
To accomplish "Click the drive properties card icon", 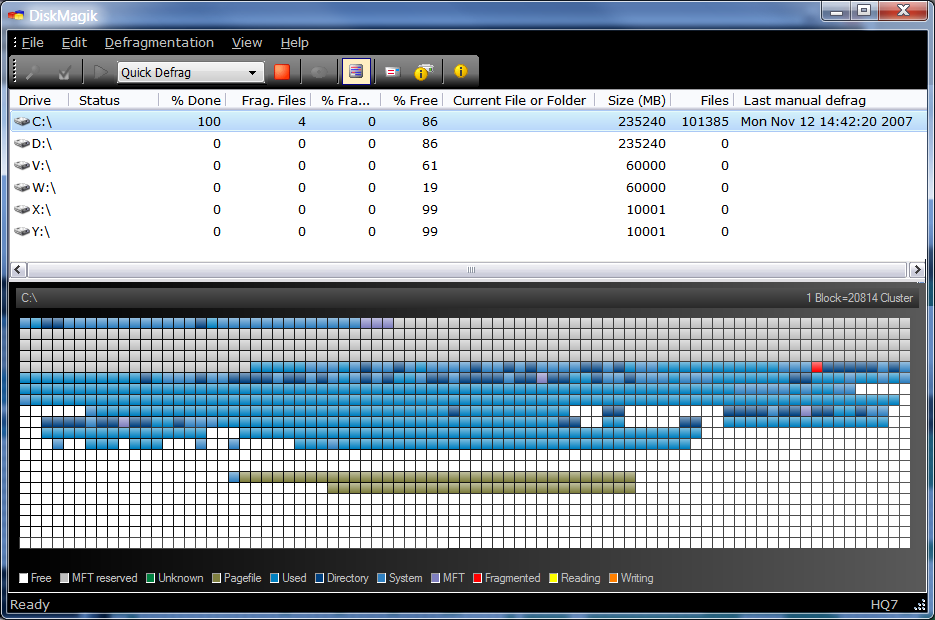I will [x=392, y=72].
